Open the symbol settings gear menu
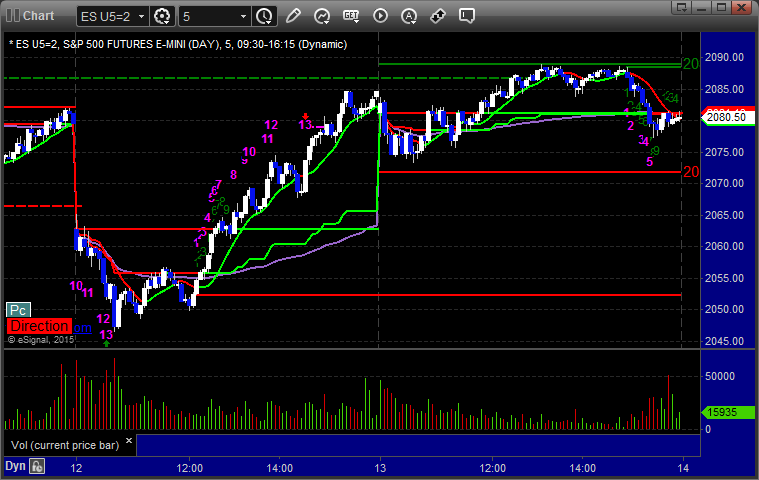 click(162, 16)
